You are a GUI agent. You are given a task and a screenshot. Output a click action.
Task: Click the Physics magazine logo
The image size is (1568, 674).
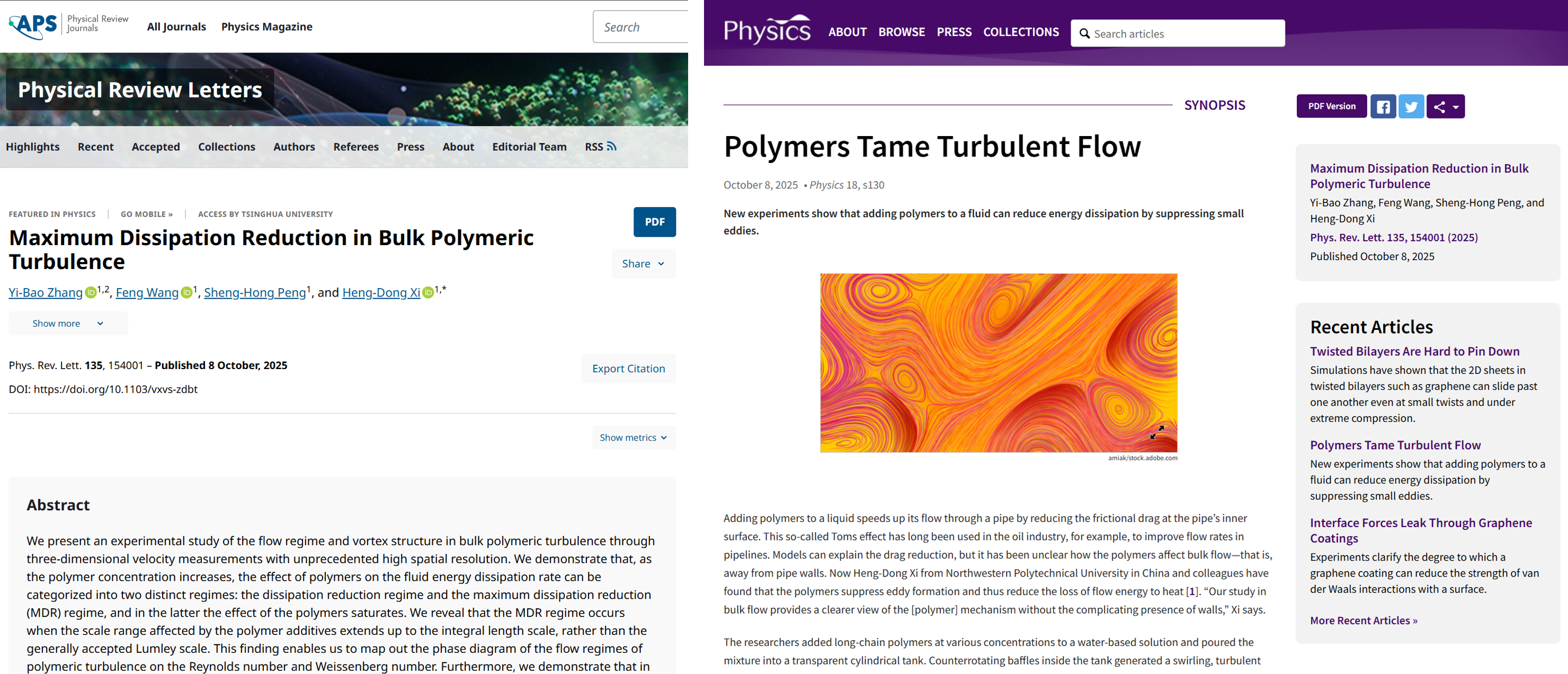[x=767, y=30]
